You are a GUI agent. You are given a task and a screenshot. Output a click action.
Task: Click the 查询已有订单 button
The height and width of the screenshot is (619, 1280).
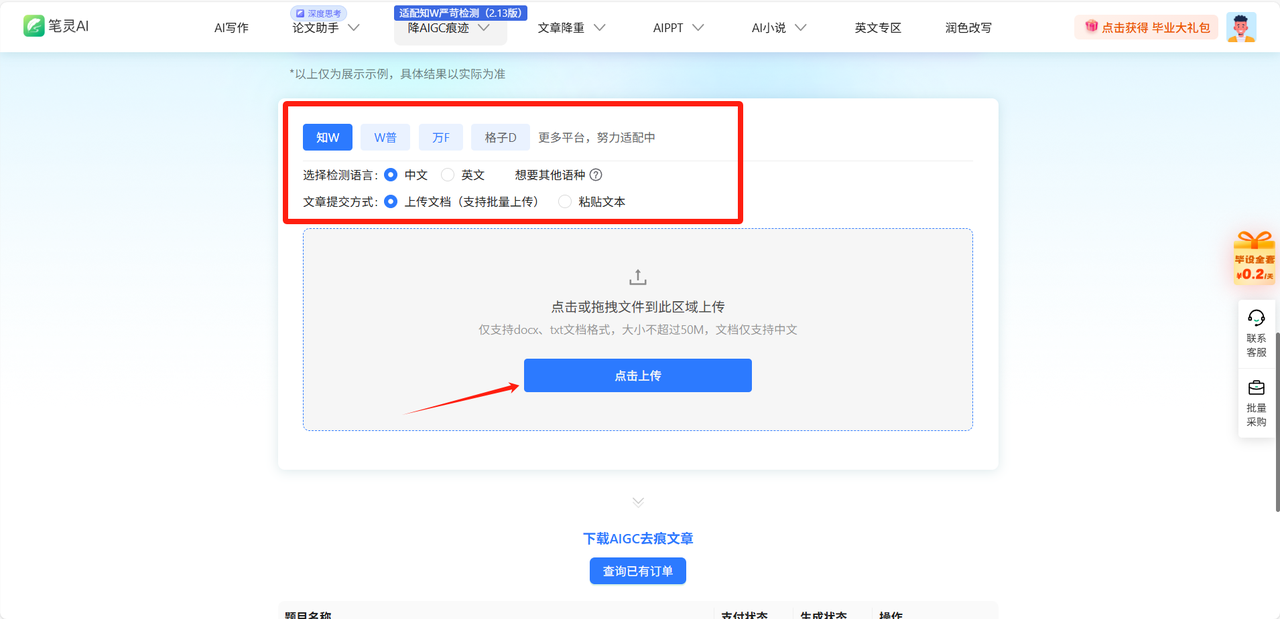pyautogui.click(x=638, y=571)
